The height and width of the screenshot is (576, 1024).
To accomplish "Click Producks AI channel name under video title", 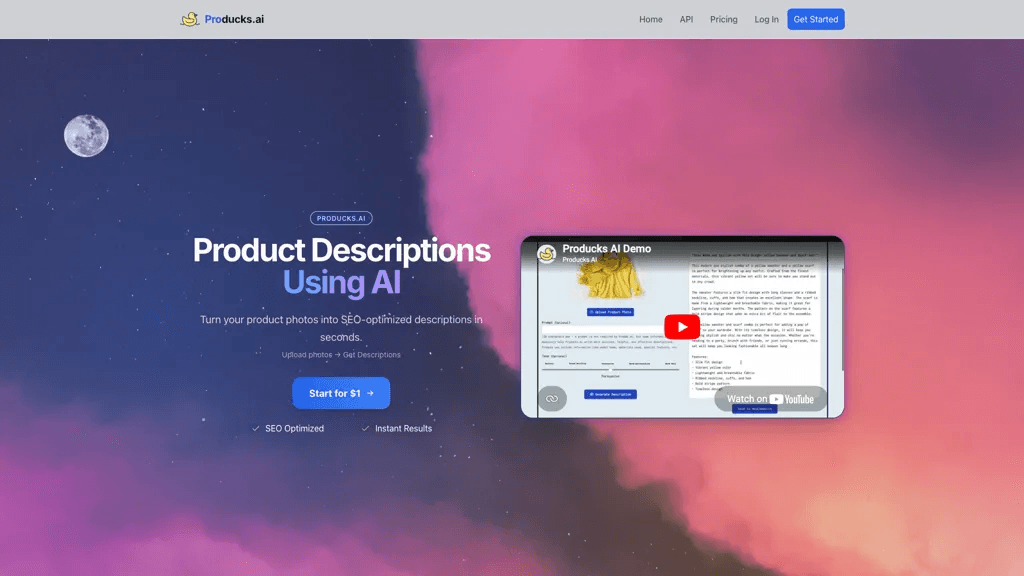I will click(580, 260).
